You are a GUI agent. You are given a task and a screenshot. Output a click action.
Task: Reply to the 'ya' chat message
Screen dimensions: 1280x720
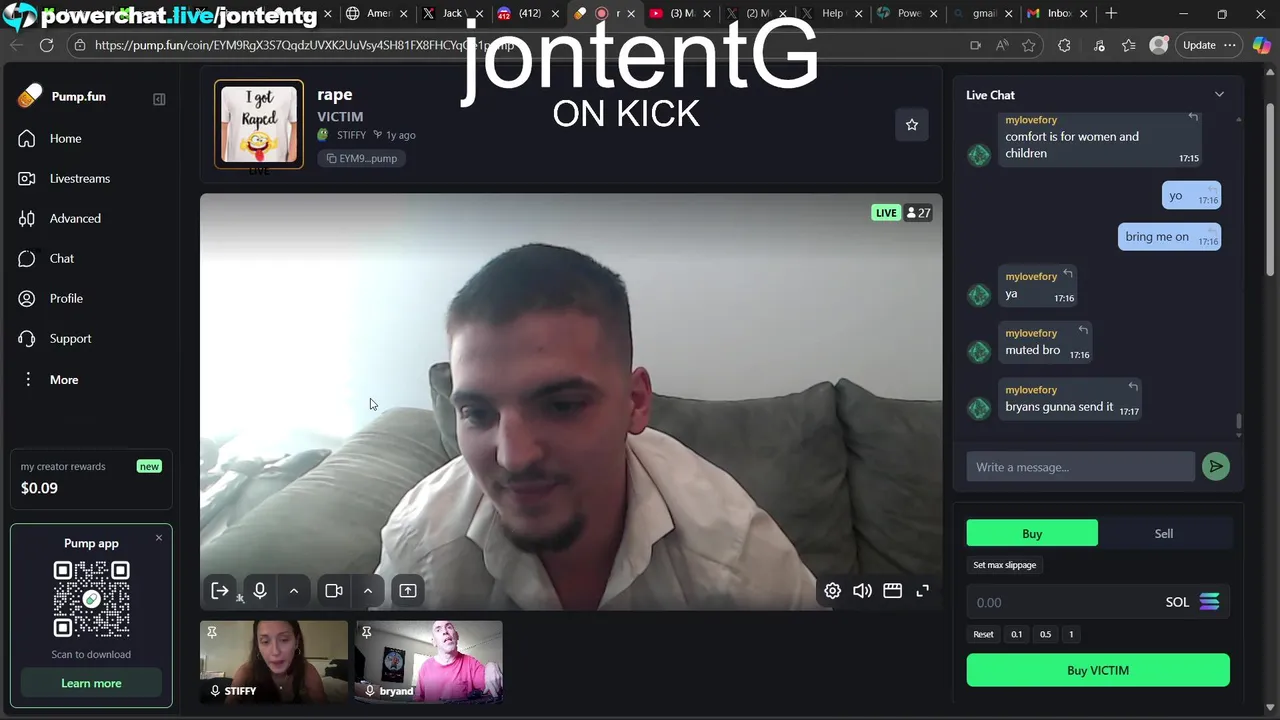[x=1068, y=273]
